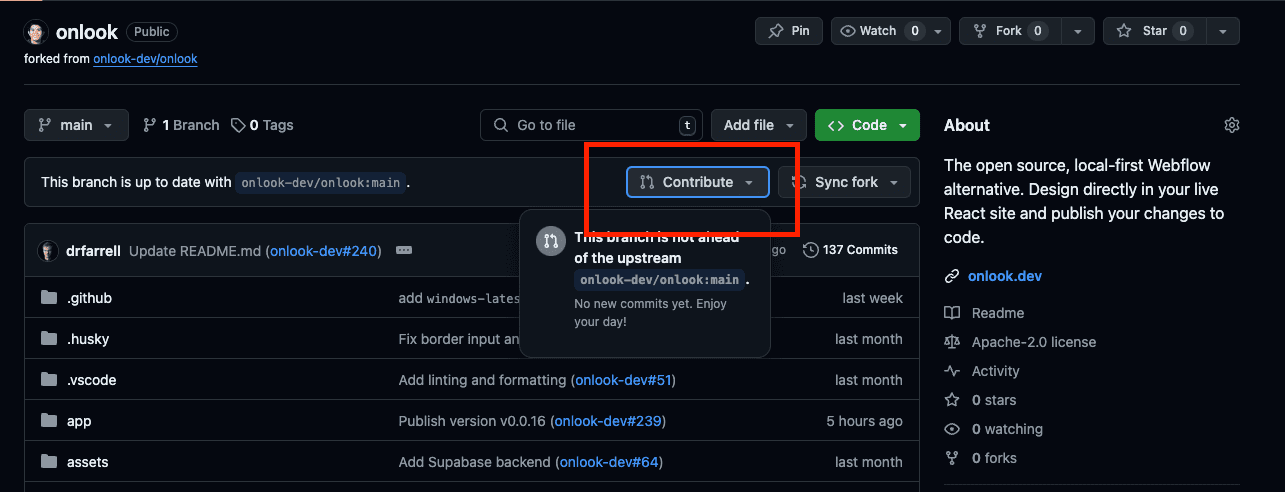Click the commit message ellipsis icon
This screenshot has height=492, width=1285.
pos(404,251)
